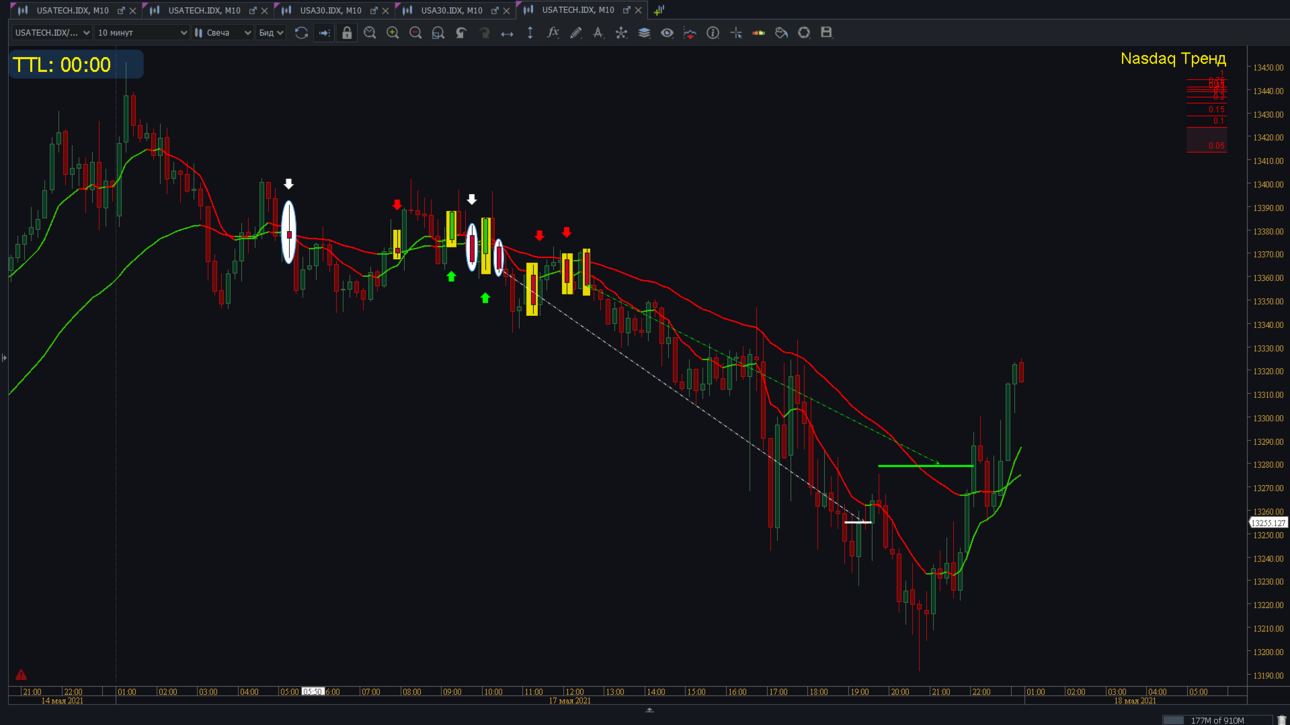This screenshot has width=1290, height=725.
Task: Expand the collapsed left side panel
Action: tap(4, 358)
